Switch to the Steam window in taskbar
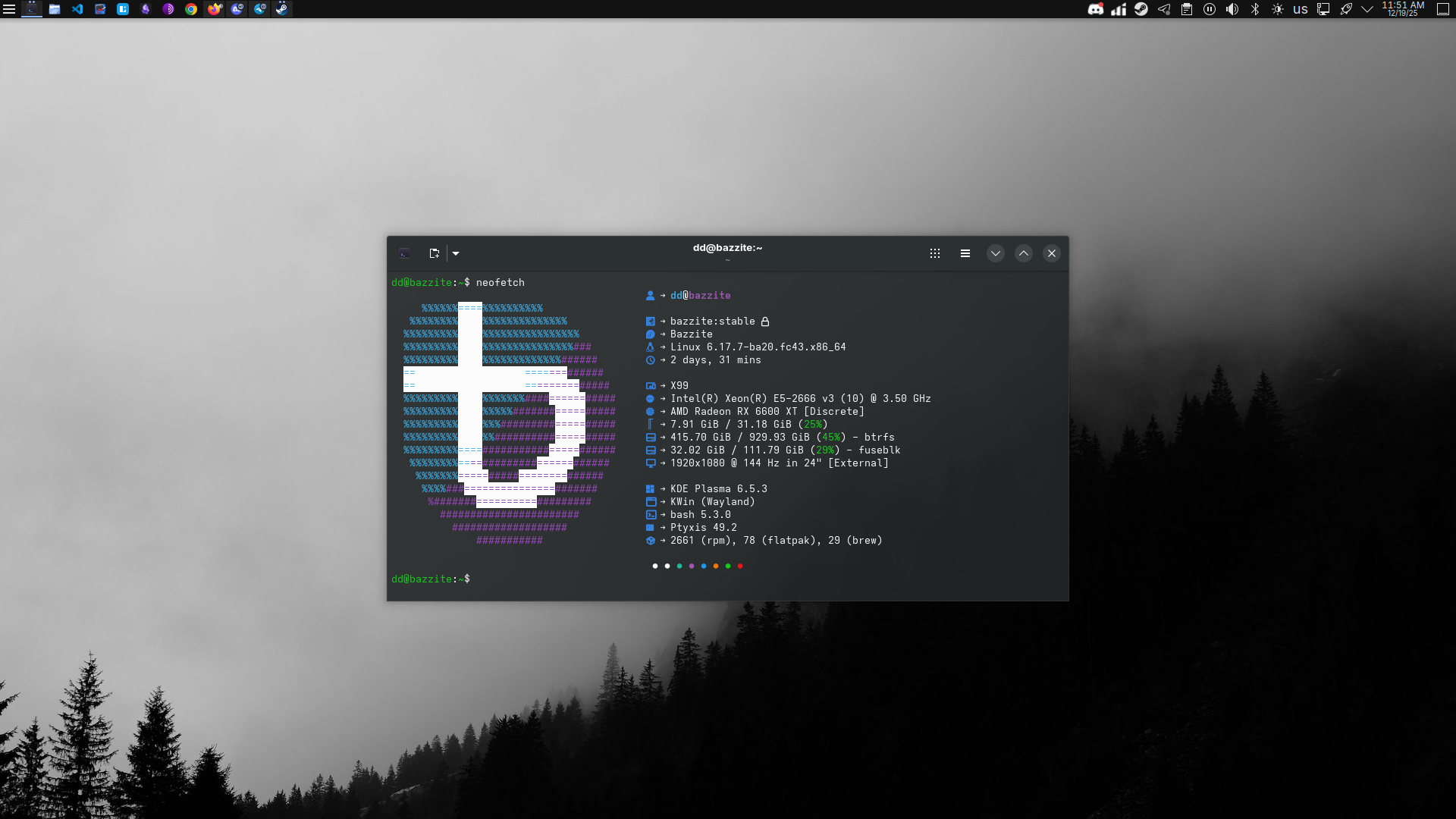The width and height of the screenshot is (1456, 819). tap(282, 9)
